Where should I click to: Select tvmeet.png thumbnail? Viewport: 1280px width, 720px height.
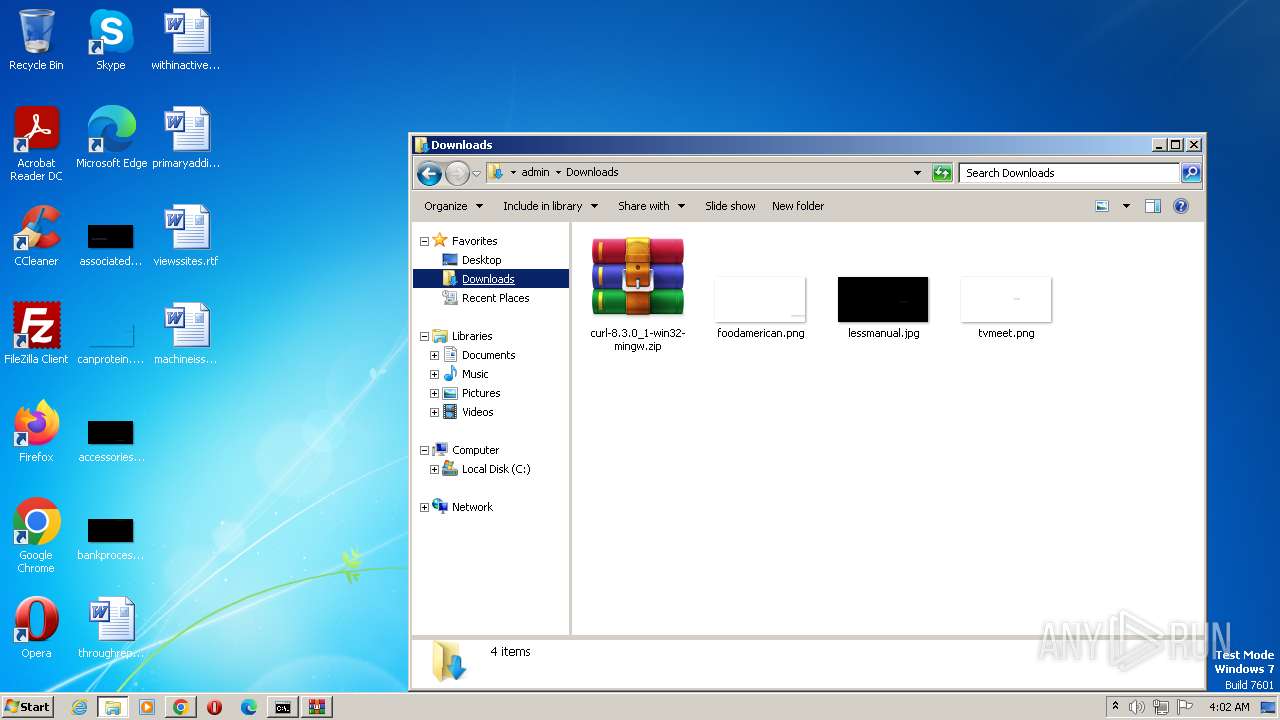click(1006, 308)
